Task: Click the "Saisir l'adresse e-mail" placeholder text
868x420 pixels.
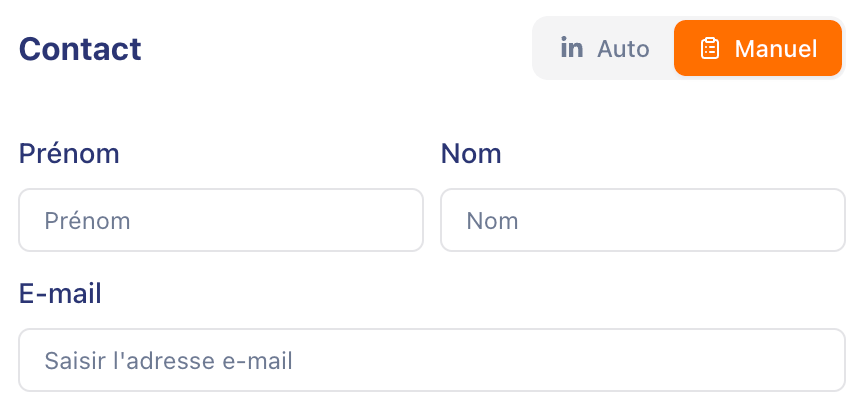Action: click(x=169, y=361)
